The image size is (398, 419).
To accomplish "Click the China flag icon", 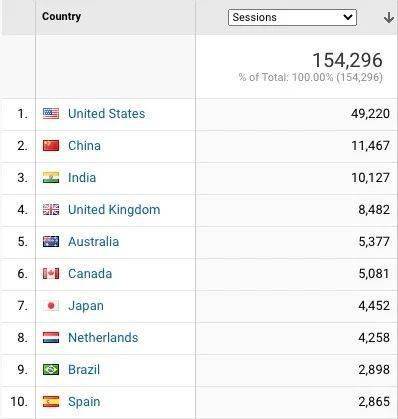I will pyautogui.click(x=51, y=146).
